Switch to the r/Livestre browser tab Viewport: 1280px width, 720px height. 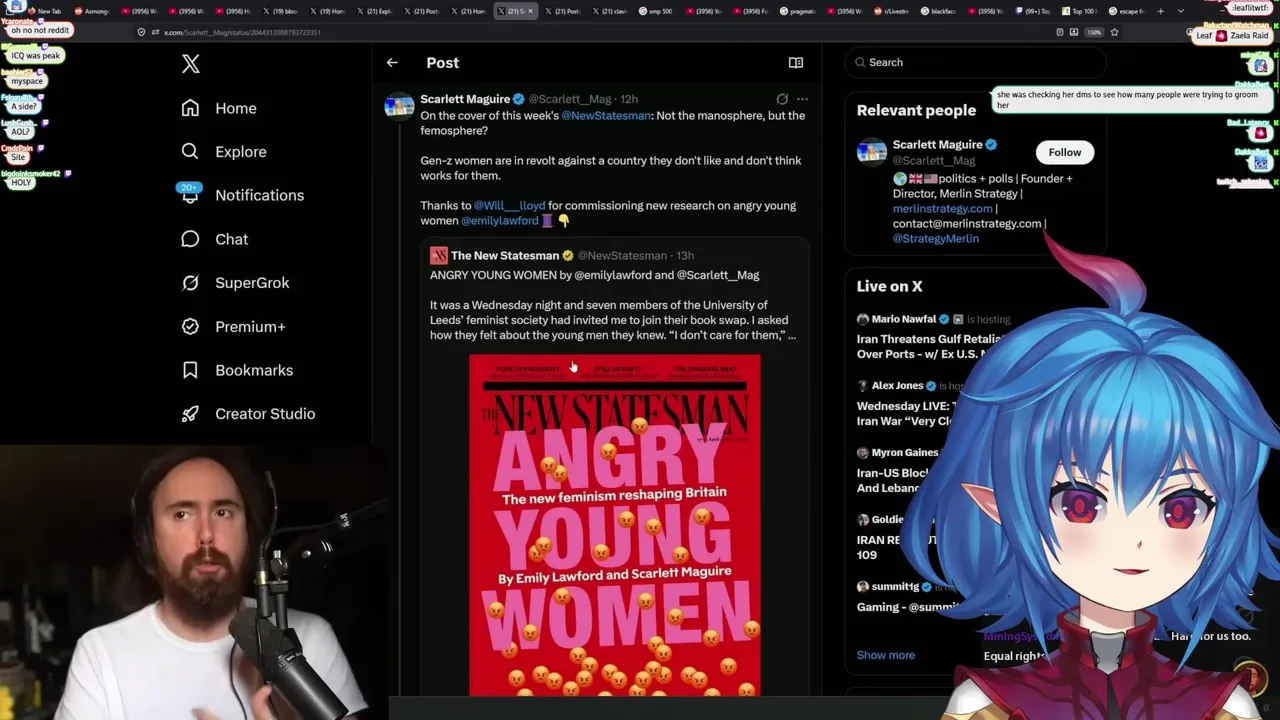pos(892,11)
